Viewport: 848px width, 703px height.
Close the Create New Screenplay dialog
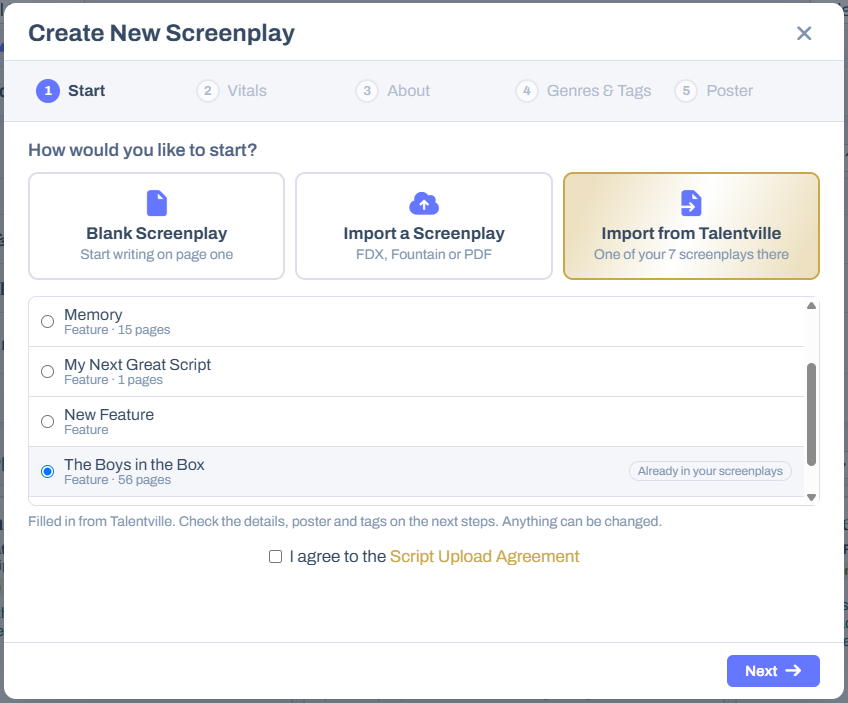pos(804,34)
